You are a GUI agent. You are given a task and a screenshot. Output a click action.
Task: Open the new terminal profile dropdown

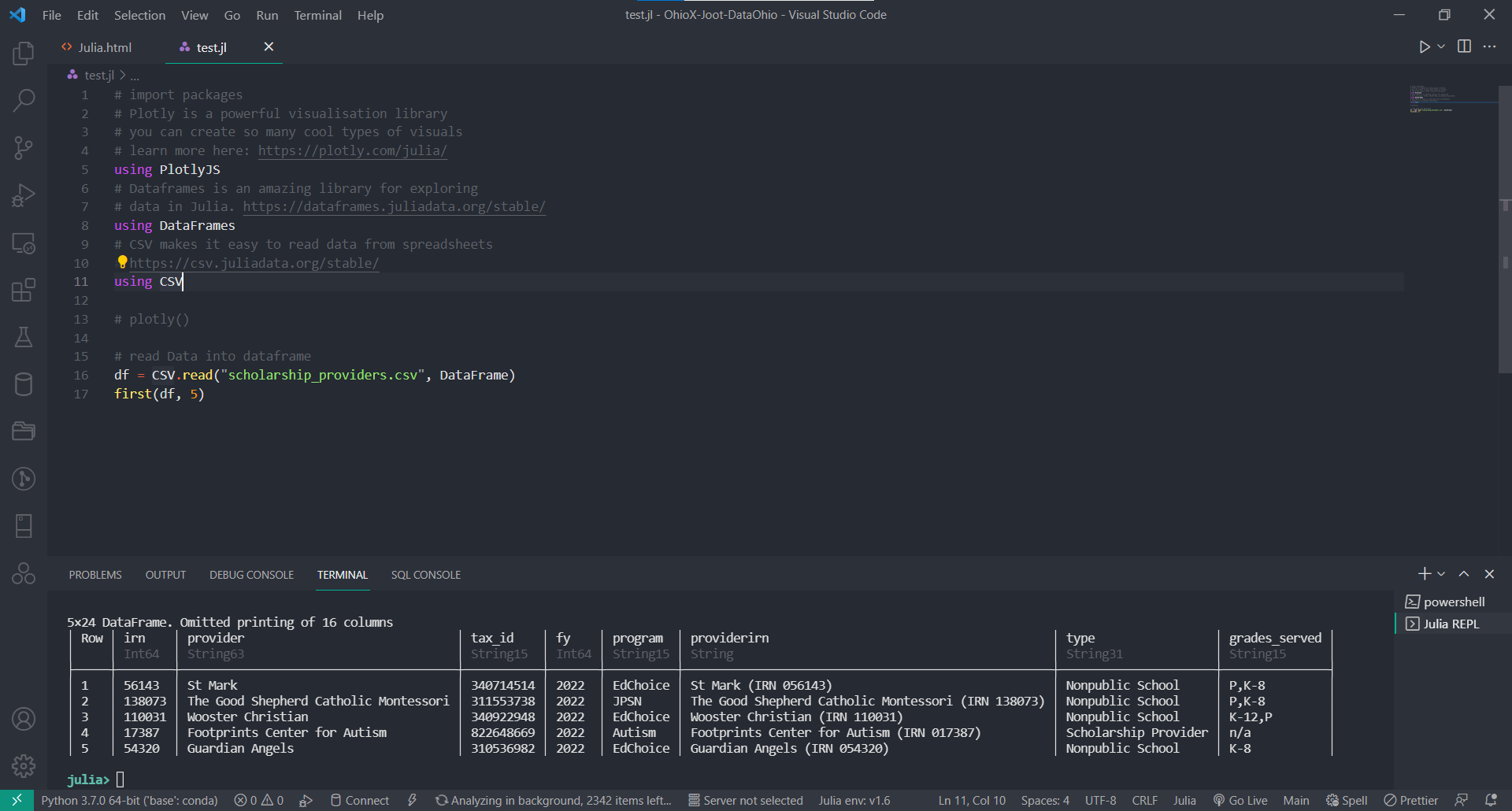pos(1441,574)
